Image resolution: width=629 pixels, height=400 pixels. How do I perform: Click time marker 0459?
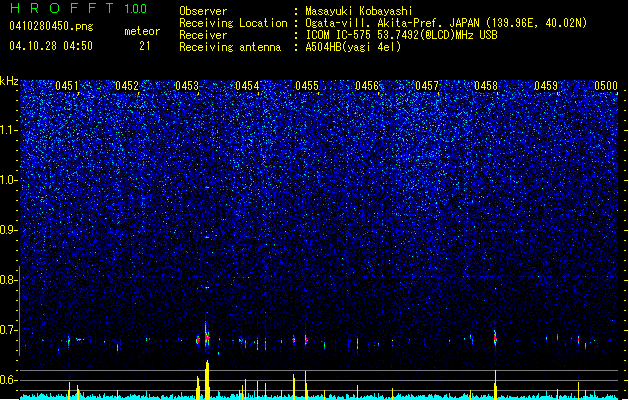546,86
